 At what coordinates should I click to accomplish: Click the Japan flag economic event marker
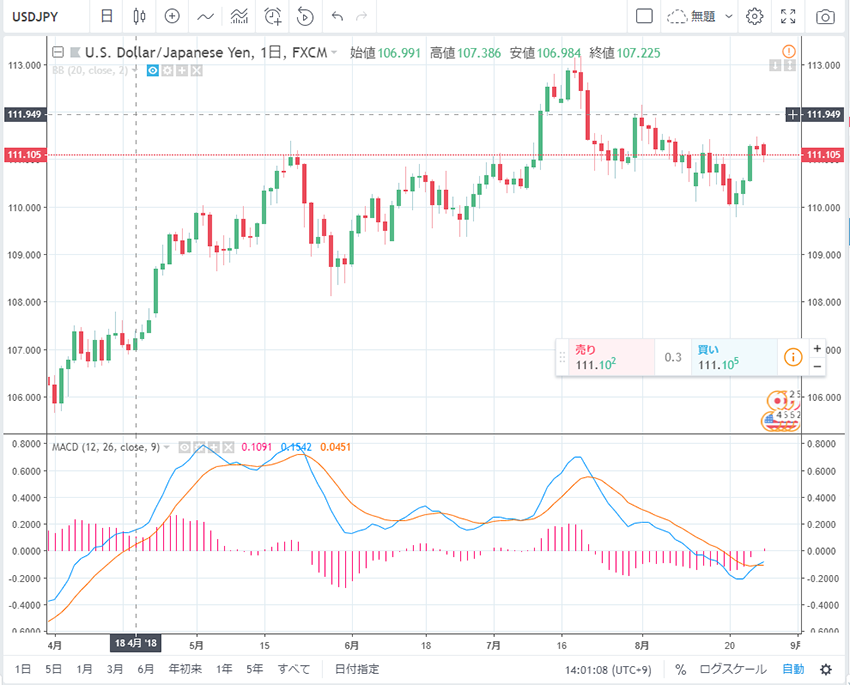[x=778, y=401]
